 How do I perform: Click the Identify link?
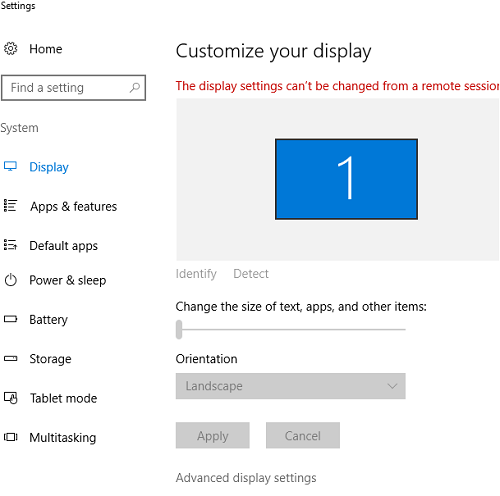(196, 274)
